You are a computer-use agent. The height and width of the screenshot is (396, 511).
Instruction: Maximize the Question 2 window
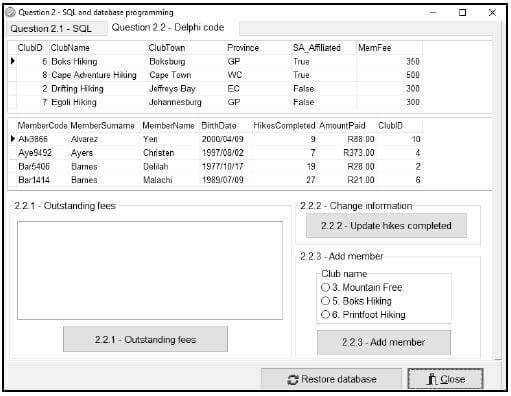(463, 13)
